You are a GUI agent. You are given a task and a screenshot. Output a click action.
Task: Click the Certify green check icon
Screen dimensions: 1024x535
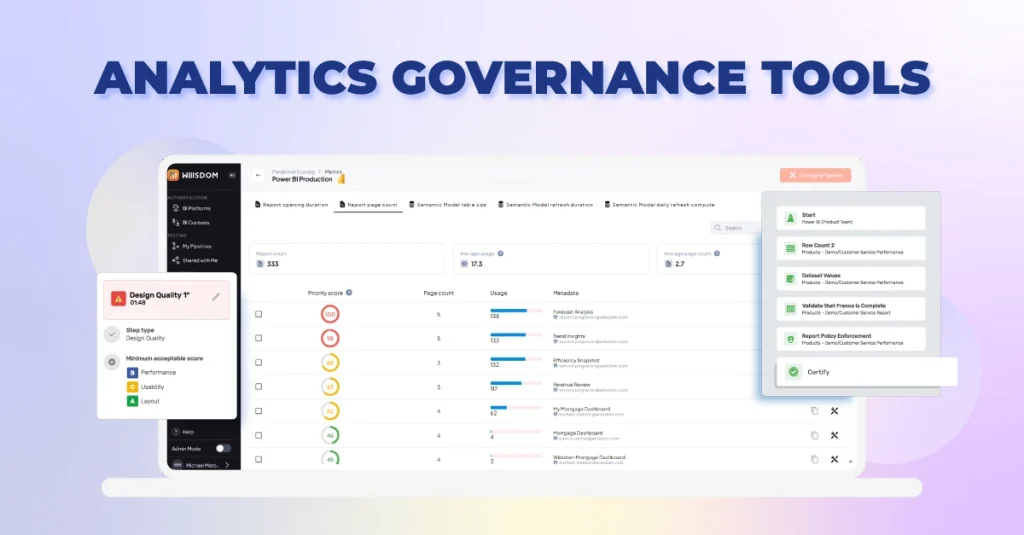793,372
